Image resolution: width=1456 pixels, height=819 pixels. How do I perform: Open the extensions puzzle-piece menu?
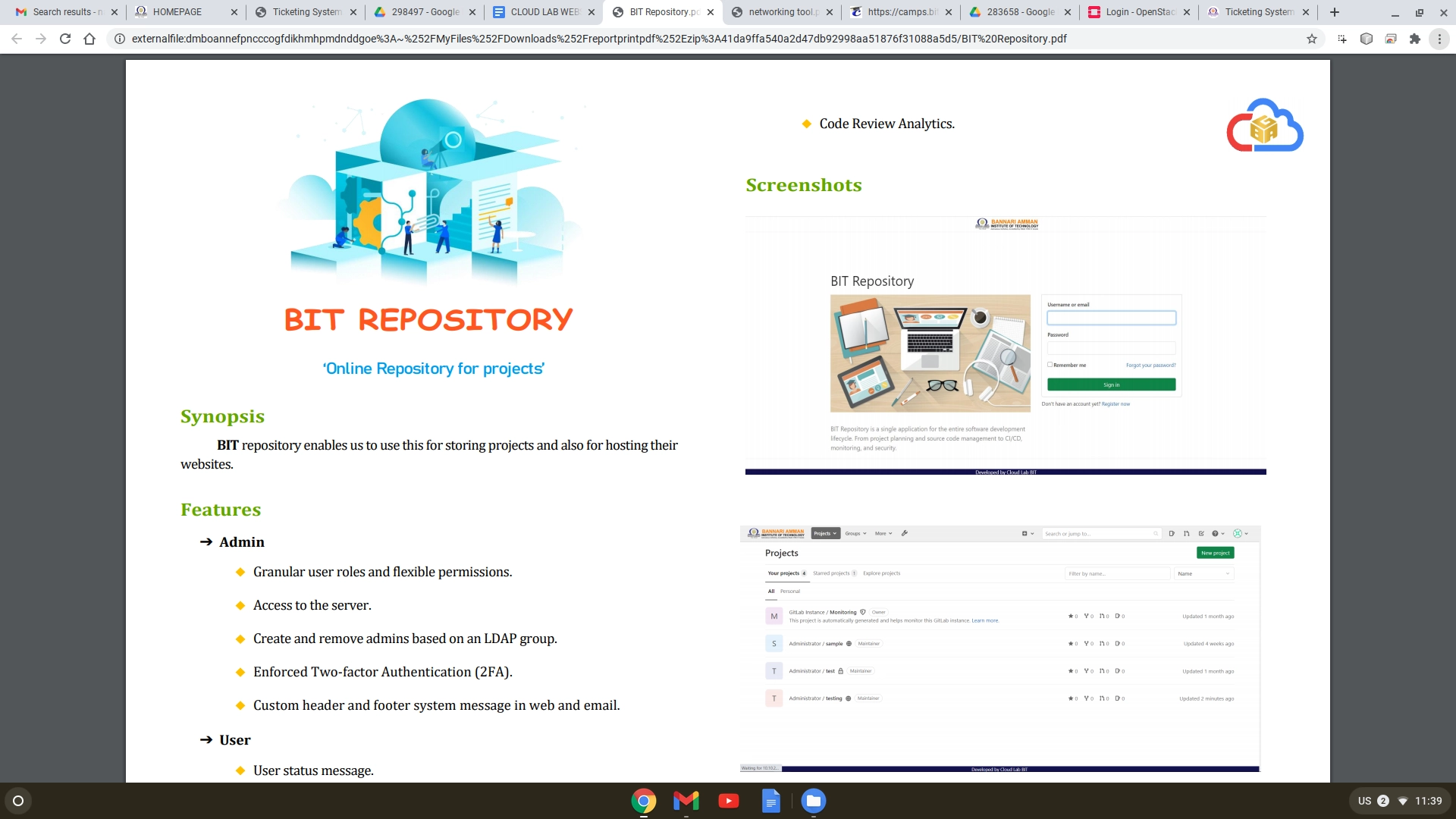pyautogui.click(x=1415, y=39)
